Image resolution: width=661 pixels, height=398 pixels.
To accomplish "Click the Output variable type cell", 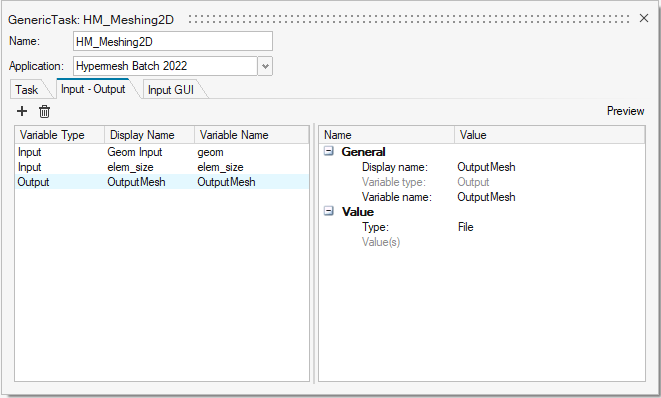I will pos(33,182).
